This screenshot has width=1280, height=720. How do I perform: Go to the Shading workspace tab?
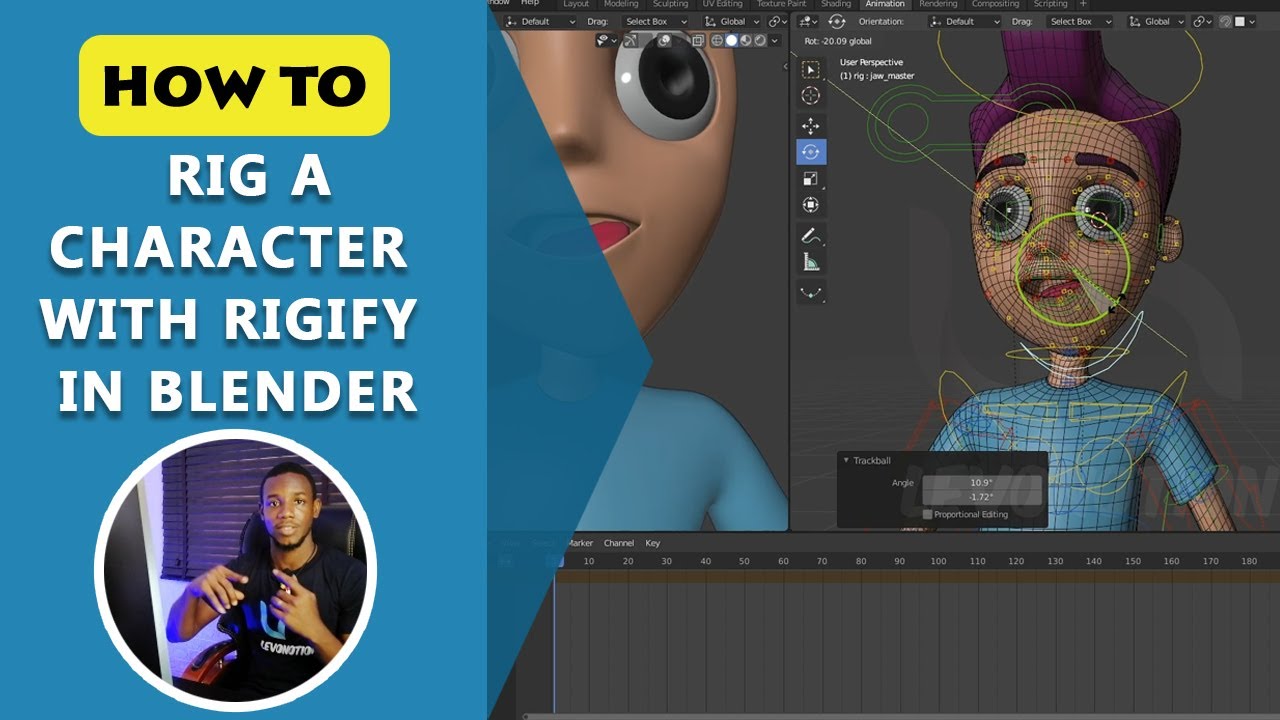(836, 4)
